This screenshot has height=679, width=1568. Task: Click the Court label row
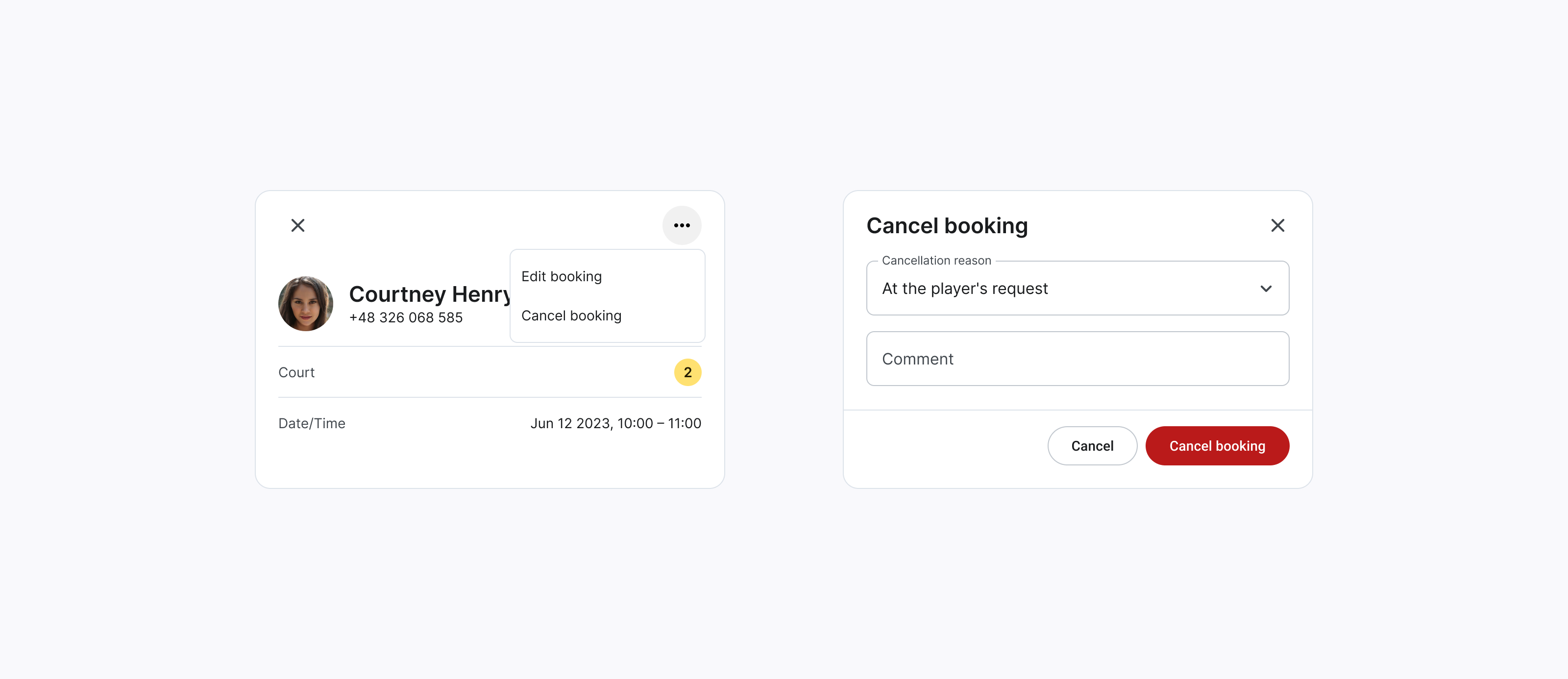tap(296, 372)
